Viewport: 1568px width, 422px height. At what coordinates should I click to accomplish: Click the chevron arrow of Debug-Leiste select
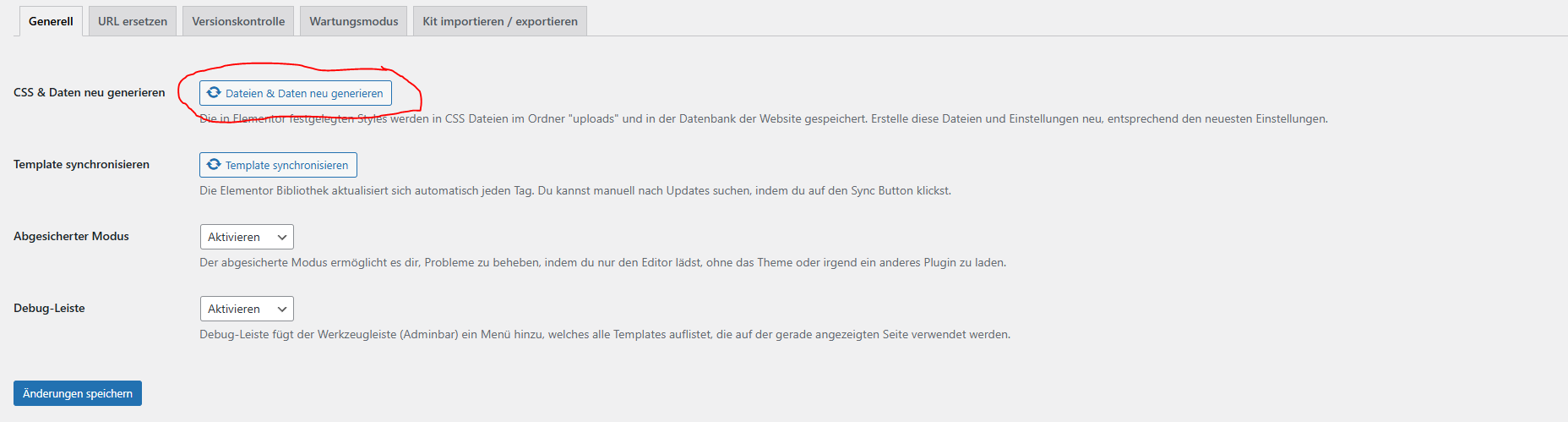pyautogui.click(x=282, y=310)
